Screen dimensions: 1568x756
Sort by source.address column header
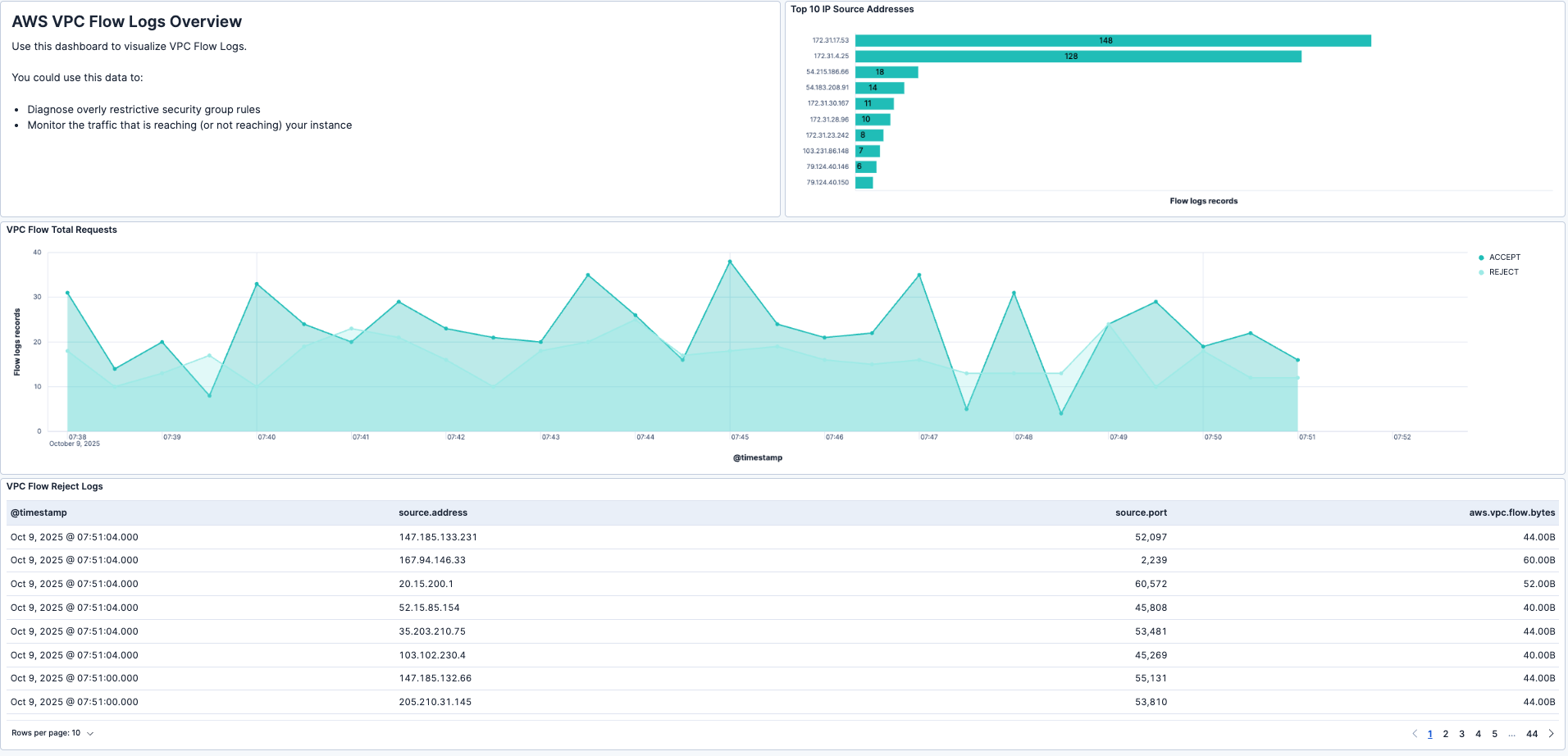coord(432,512)
